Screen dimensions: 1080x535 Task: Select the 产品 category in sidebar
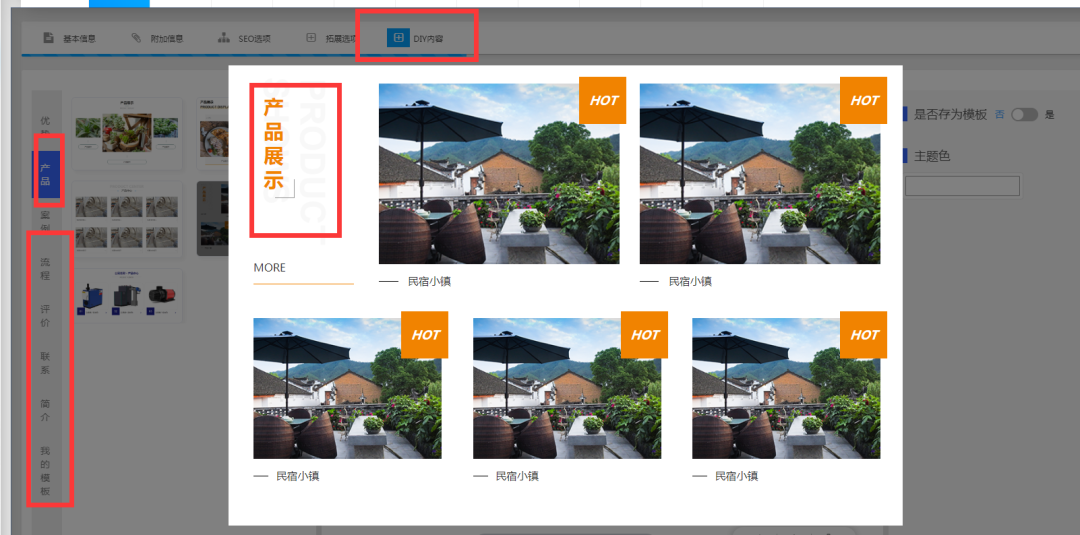tap(45, 174)
